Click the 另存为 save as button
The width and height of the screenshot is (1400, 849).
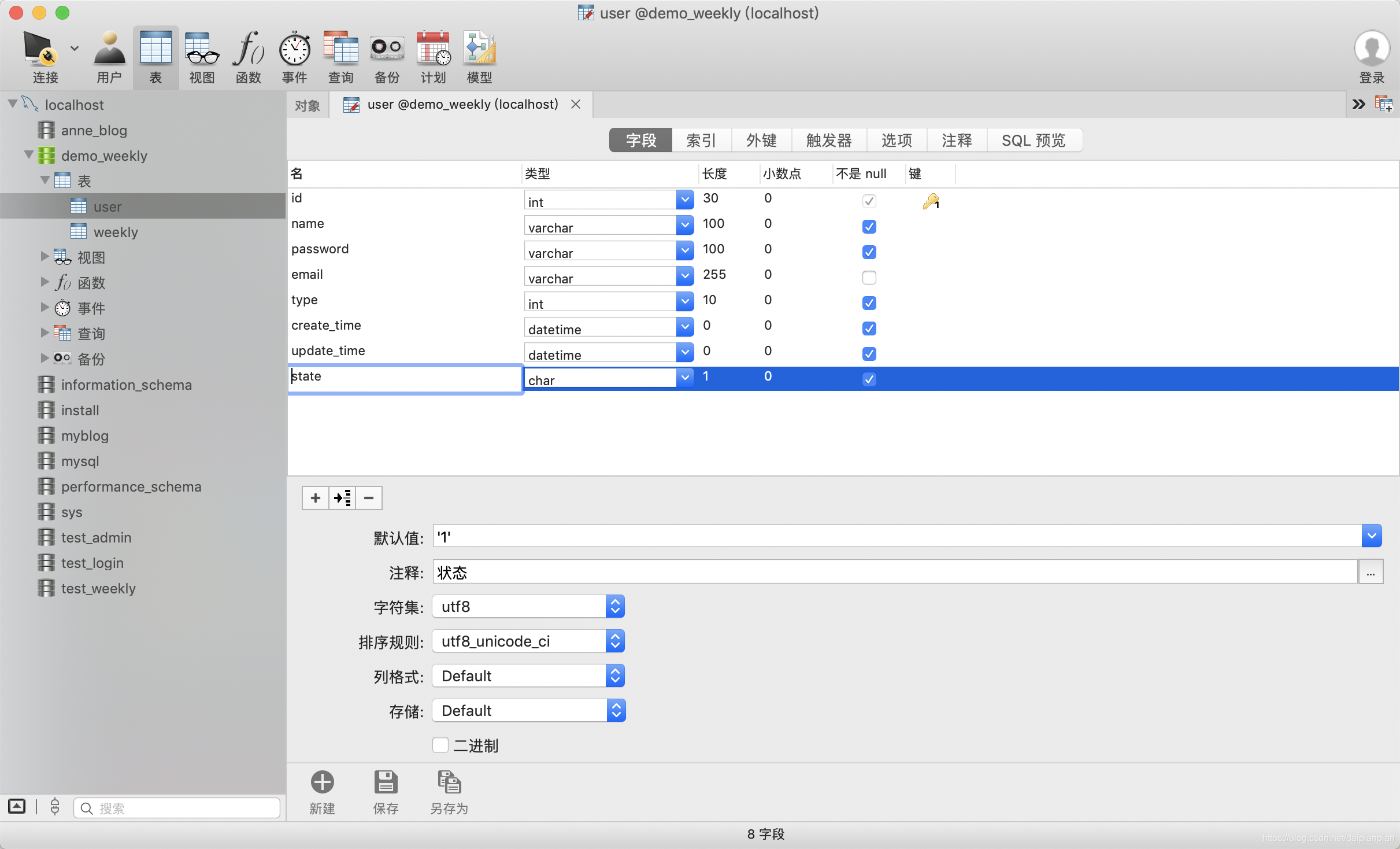pyautogui.click(x=449, y=783)
